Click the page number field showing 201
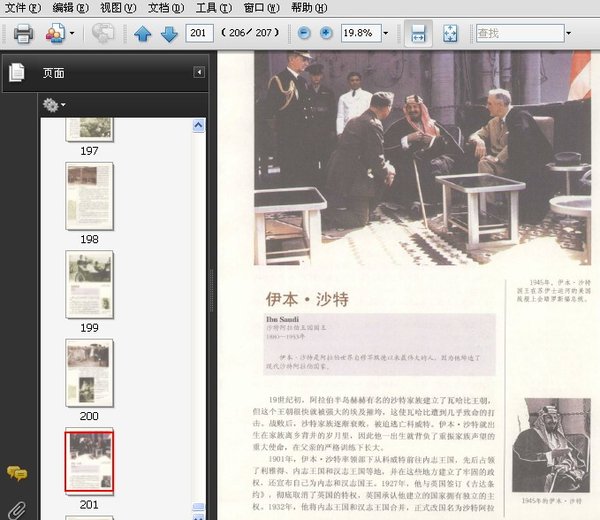Viewport: 600px width, 520px height. [x=199, y=33]
